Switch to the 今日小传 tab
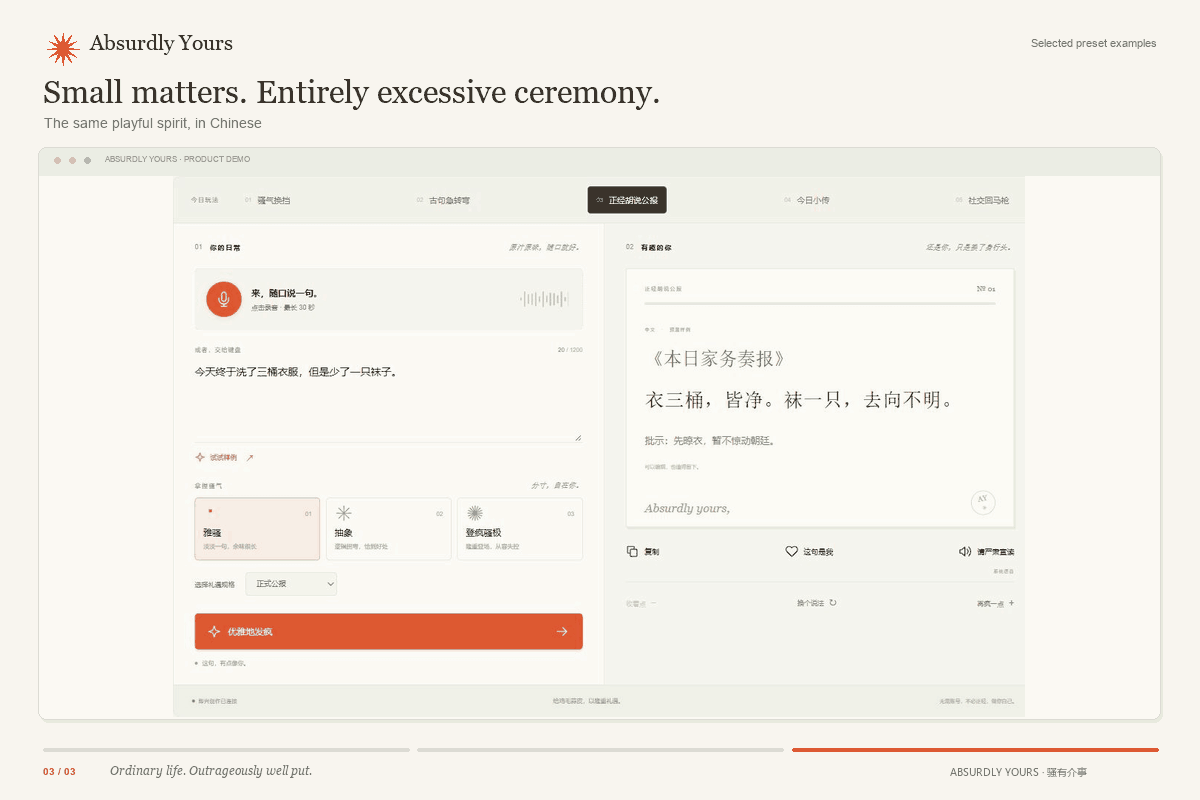The height and width of the screenshot is (800, 1200). (x=806, y=200)
